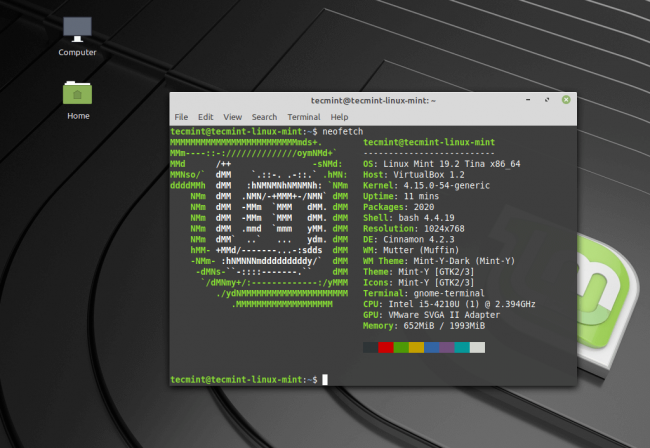Click the green 'tecmint@tecmint-linux-mint' neofetch header

[x=429, y=142]
